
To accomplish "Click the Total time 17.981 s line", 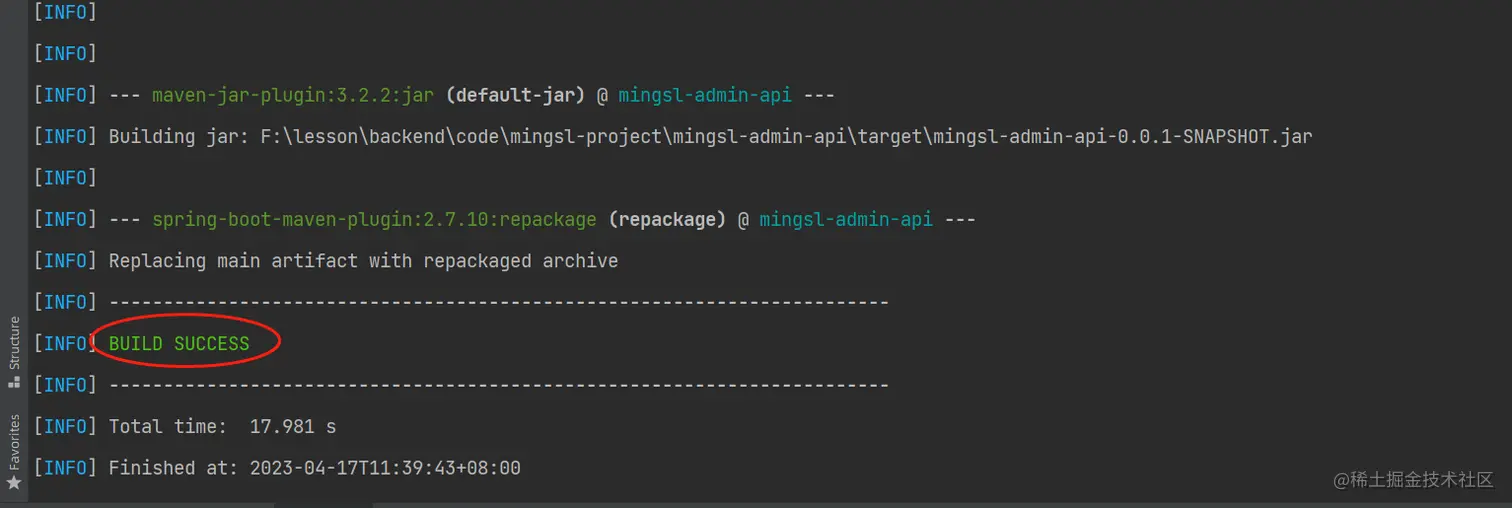I will tap(222, 427).
